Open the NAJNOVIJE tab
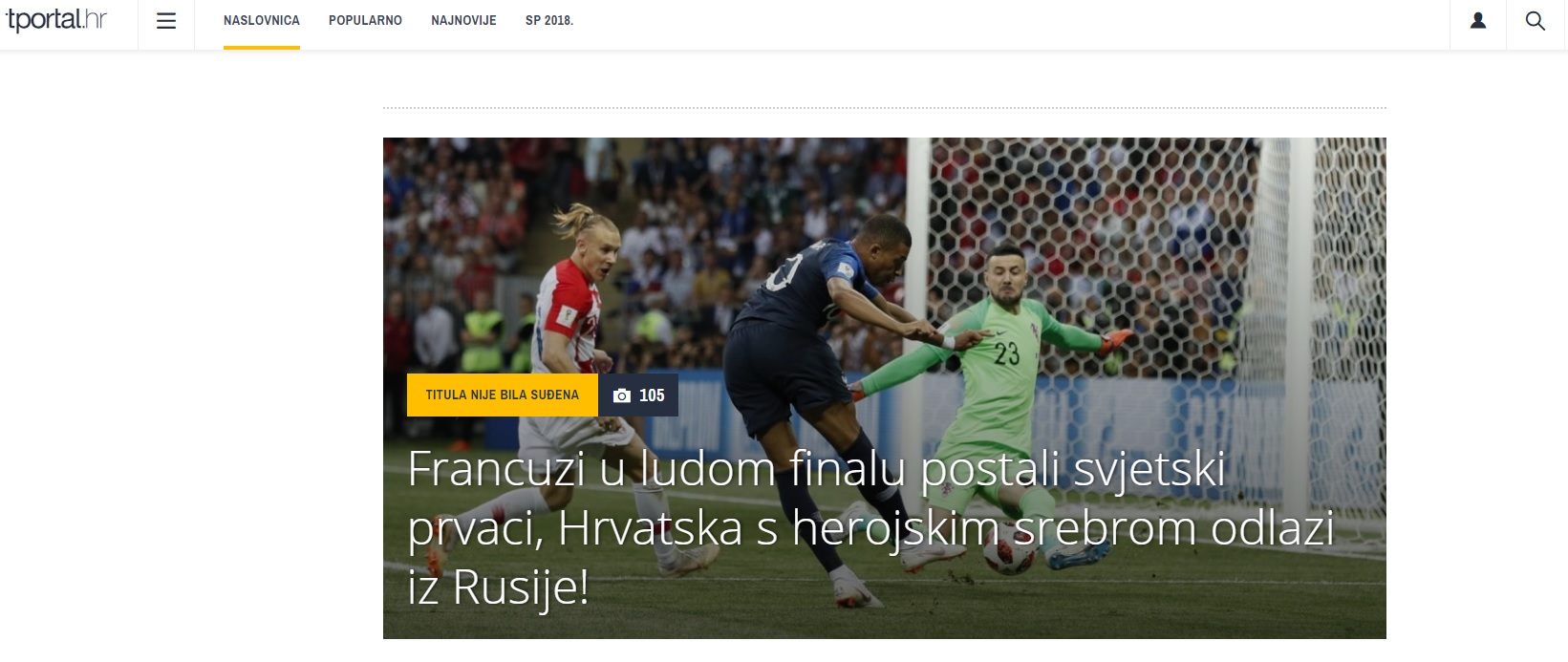 coord(463,20)
